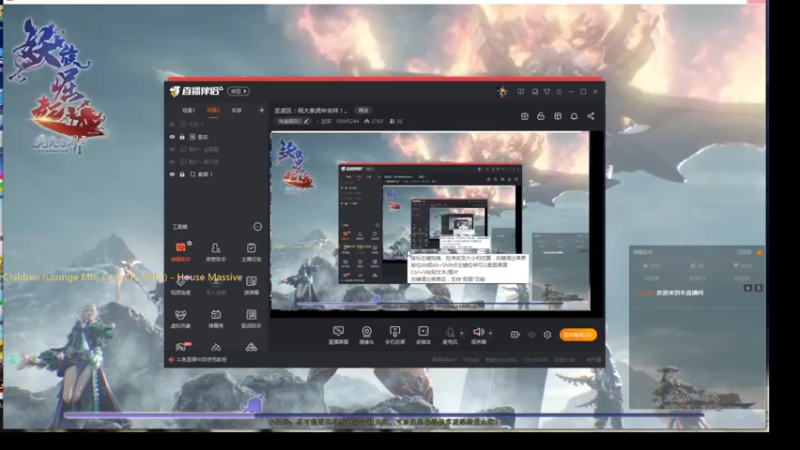Switch to the 手游 scene tab
Viewport: 800px width, 450px height.
click(x=237, y=110)
